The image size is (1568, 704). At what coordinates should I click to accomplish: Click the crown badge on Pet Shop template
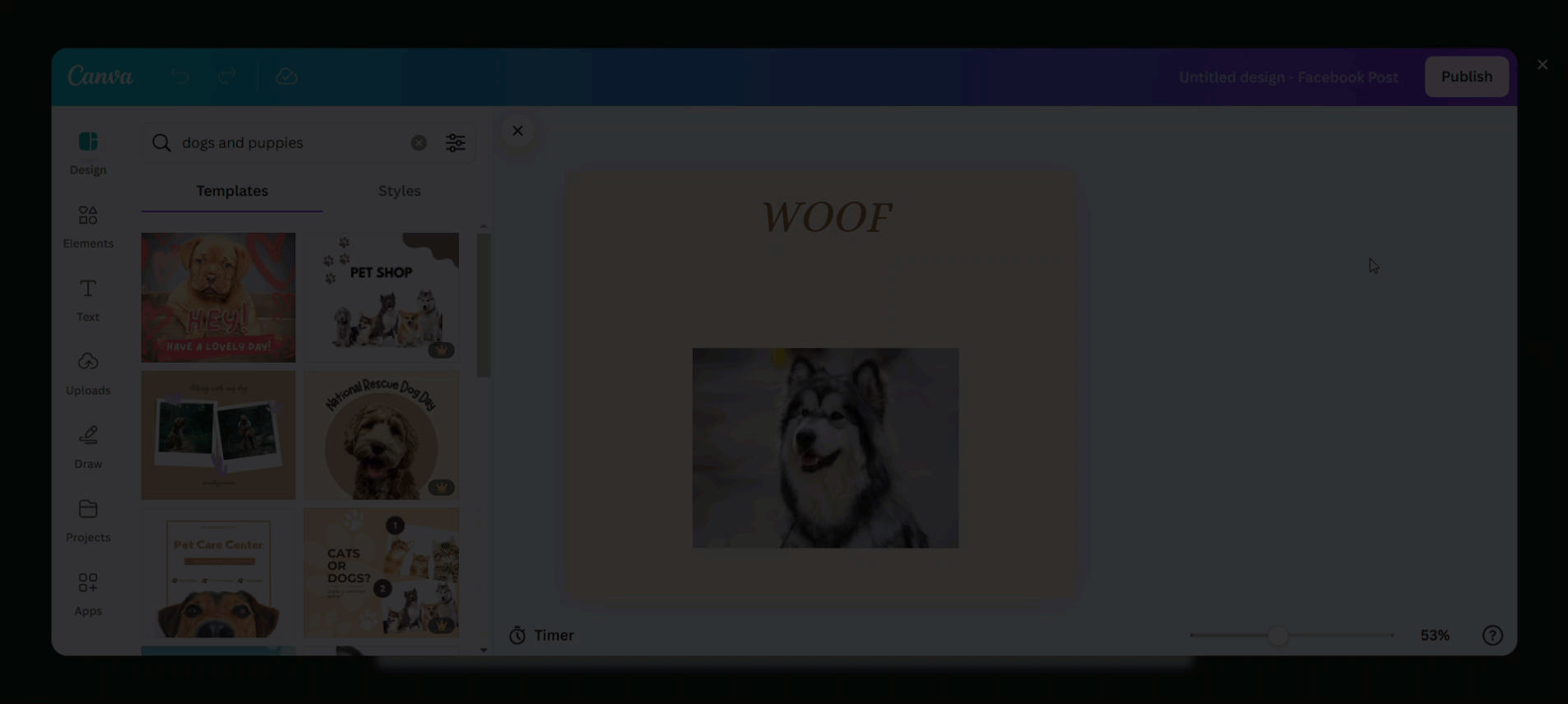click(x=442, y=350)
